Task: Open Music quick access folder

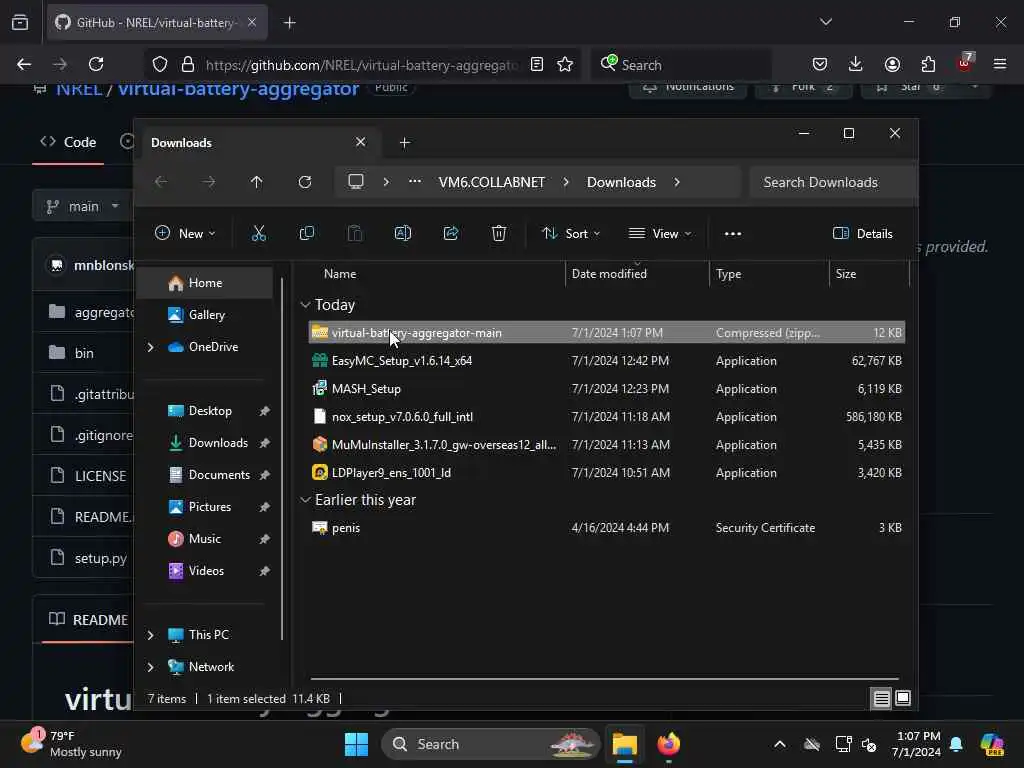Action: coord(204,539)
